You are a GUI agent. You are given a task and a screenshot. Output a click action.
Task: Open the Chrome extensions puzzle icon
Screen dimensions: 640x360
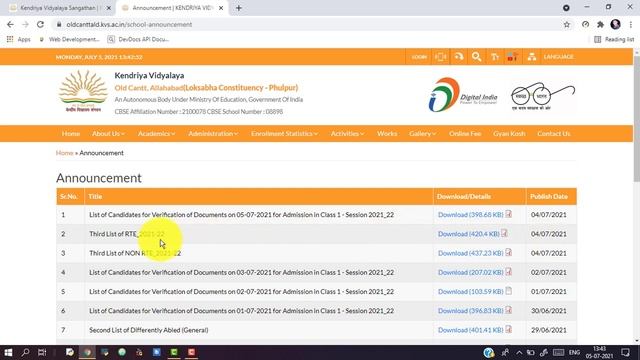(x=600, y=24)
